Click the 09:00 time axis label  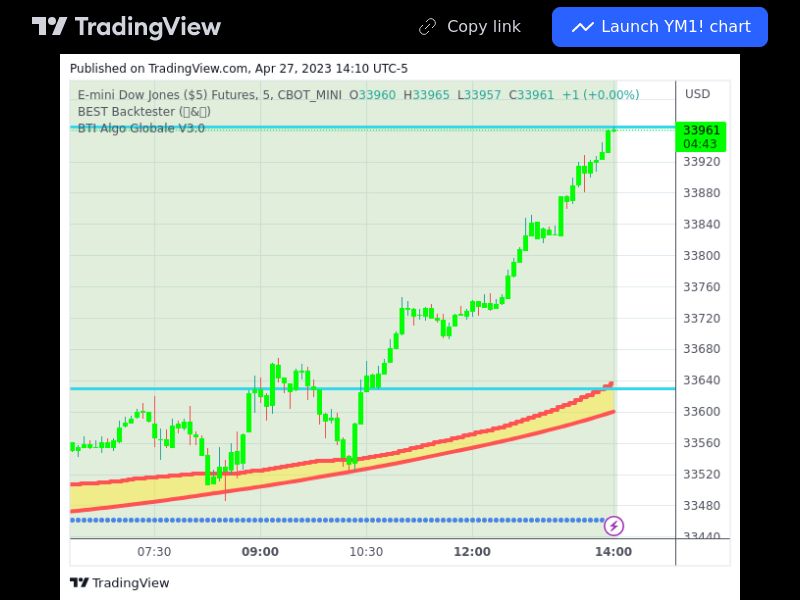coord(260,552)
